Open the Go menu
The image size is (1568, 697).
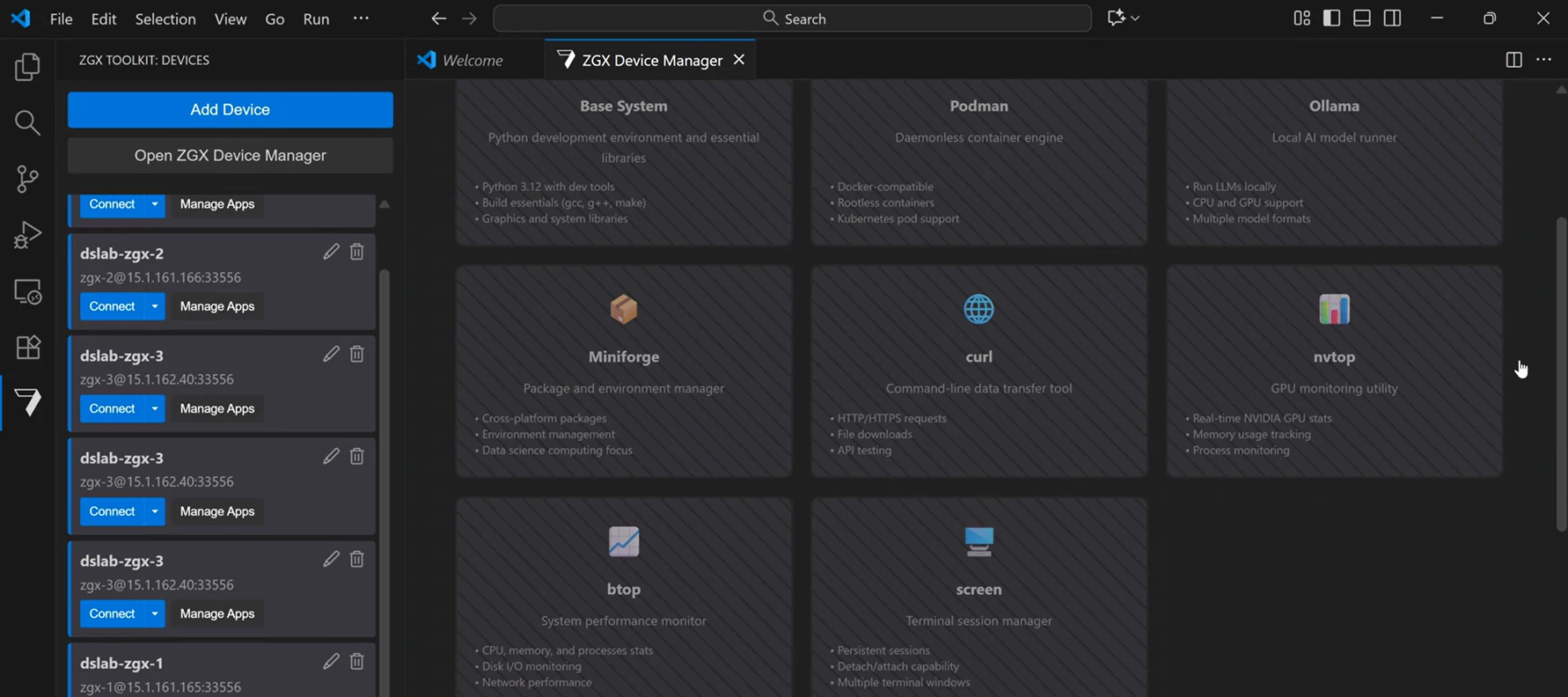[x=275, y=18]
